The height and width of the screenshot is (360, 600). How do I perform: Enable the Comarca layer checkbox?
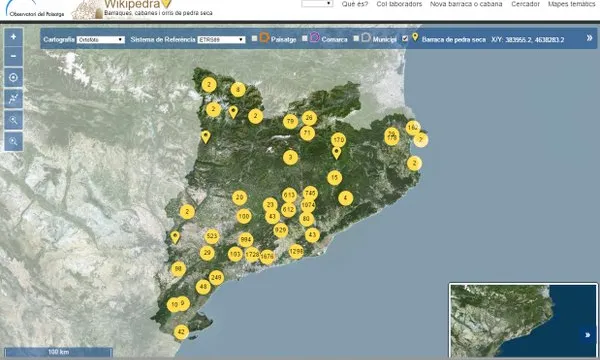pyautogui.click(x=305, y=39)
